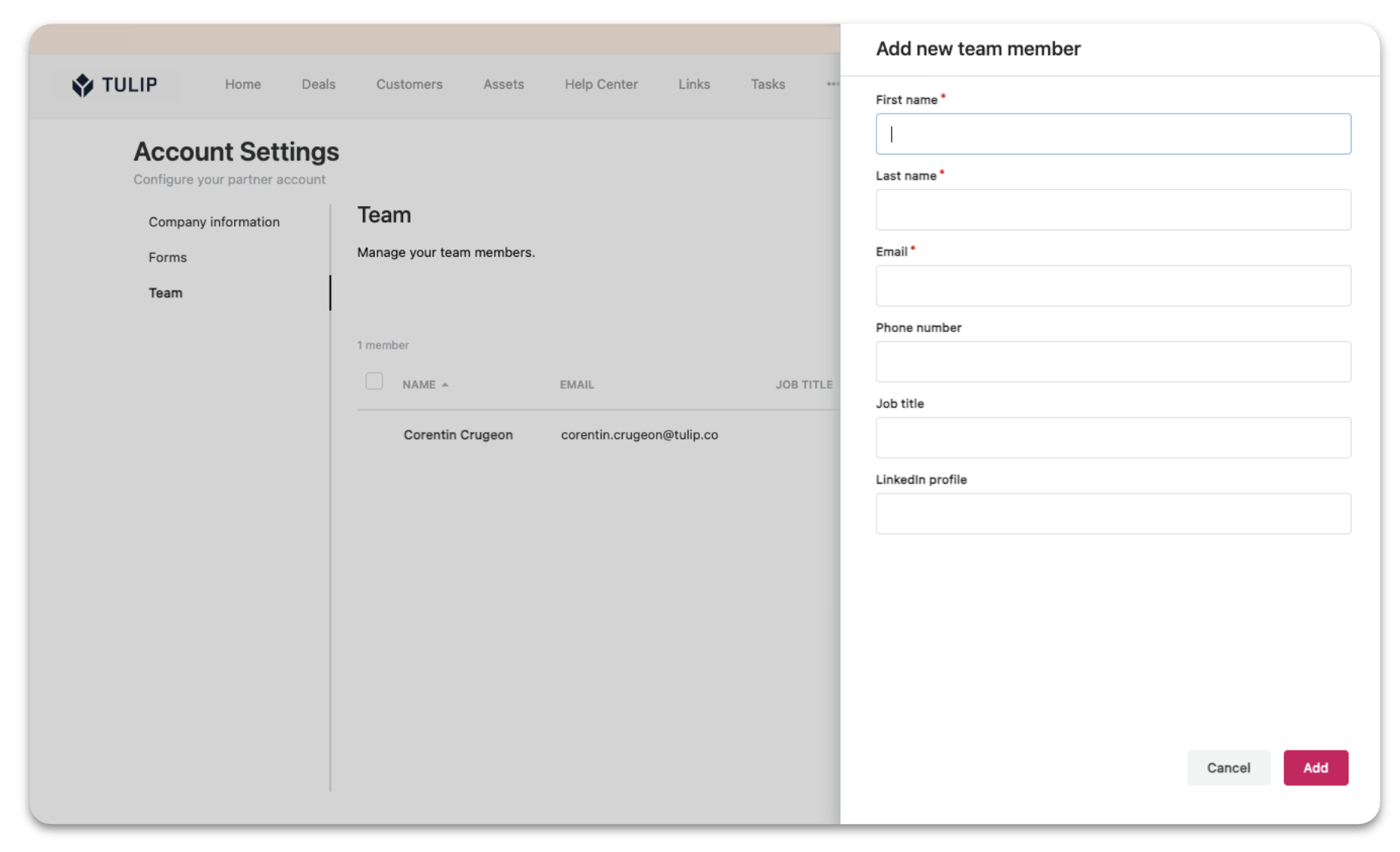Click into the Email input field
Image resolution: width=1400 pixels, height=852 pixels.
pos(1113,286)
